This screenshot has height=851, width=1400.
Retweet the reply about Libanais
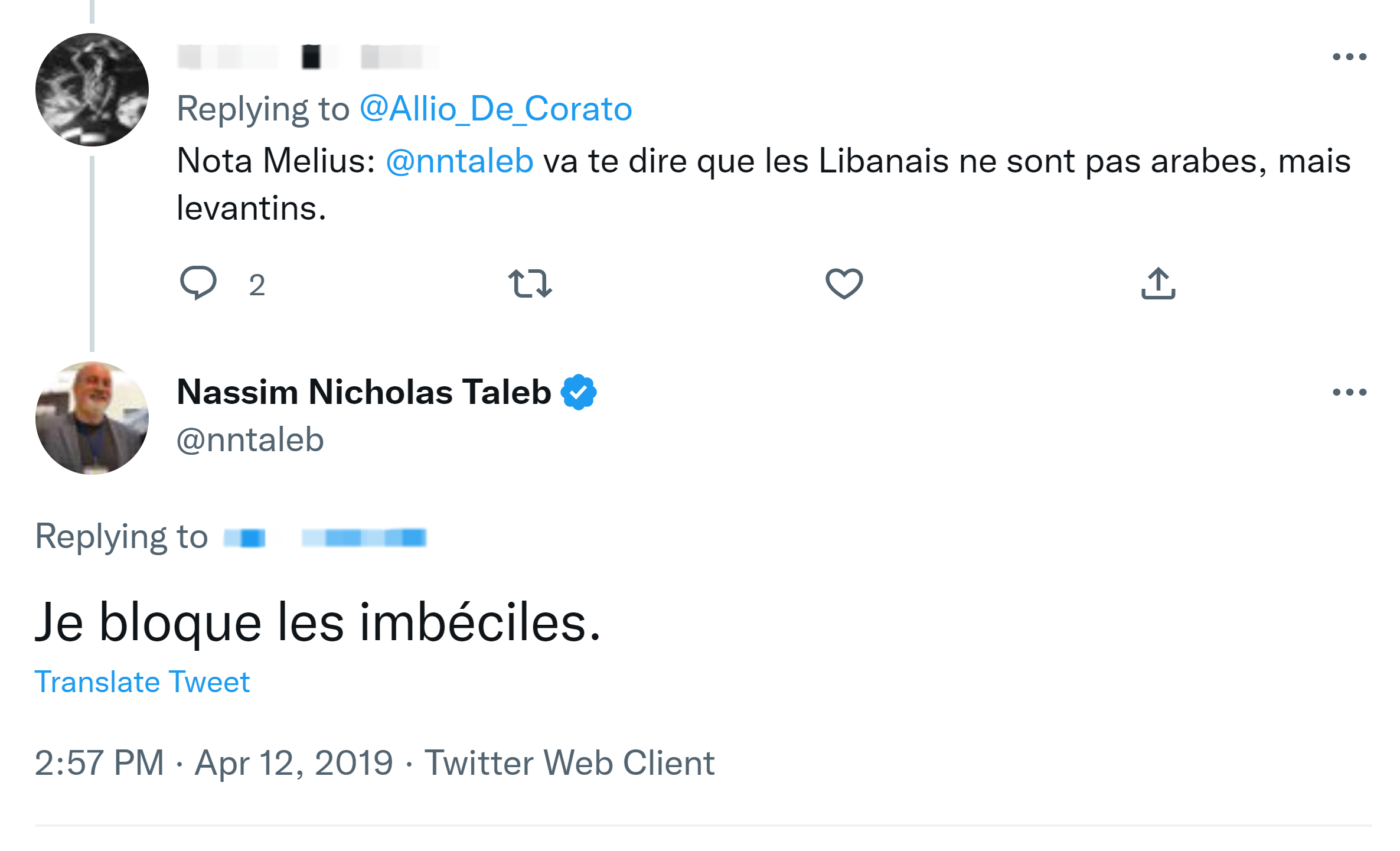point(530,283)
